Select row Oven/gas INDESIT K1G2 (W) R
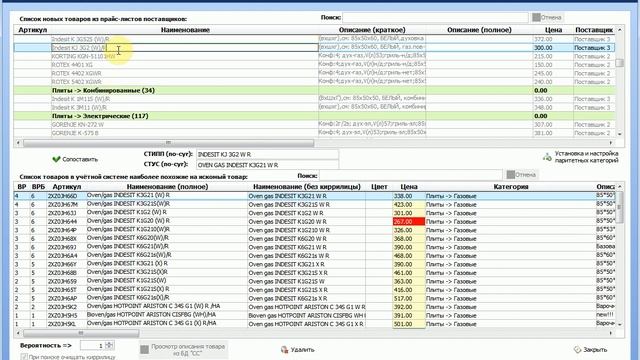 (x=314, y=213)
